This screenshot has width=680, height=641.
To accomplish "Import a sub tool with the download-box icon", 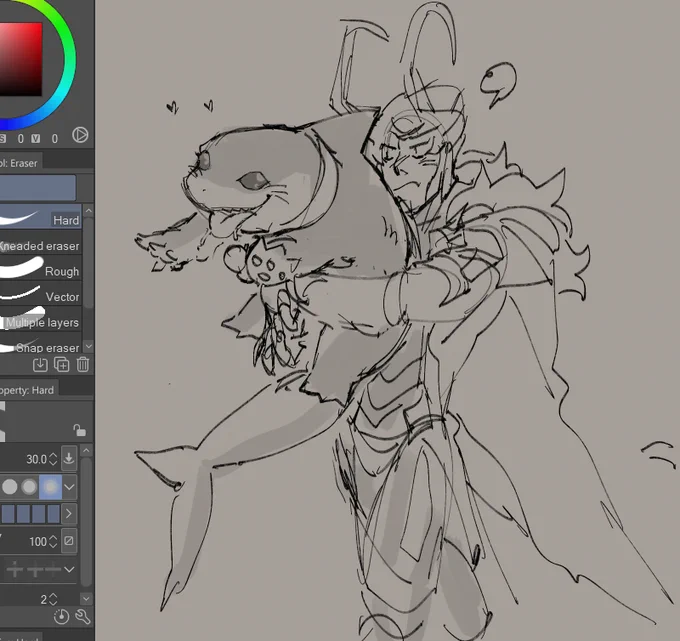I will 40,365.
